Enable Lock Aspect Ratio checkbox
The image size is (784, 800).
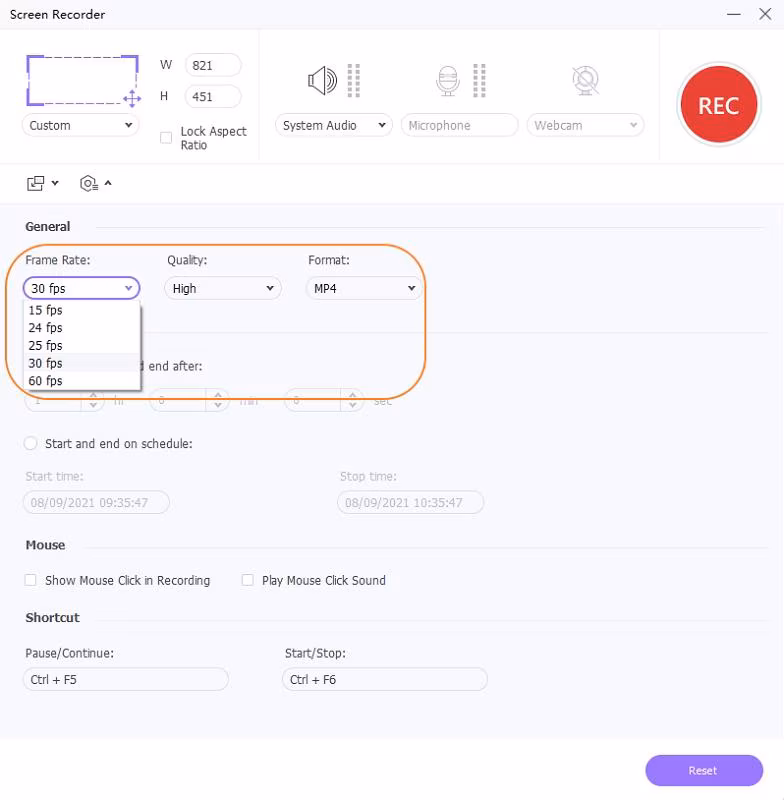[x=166, y=138]
